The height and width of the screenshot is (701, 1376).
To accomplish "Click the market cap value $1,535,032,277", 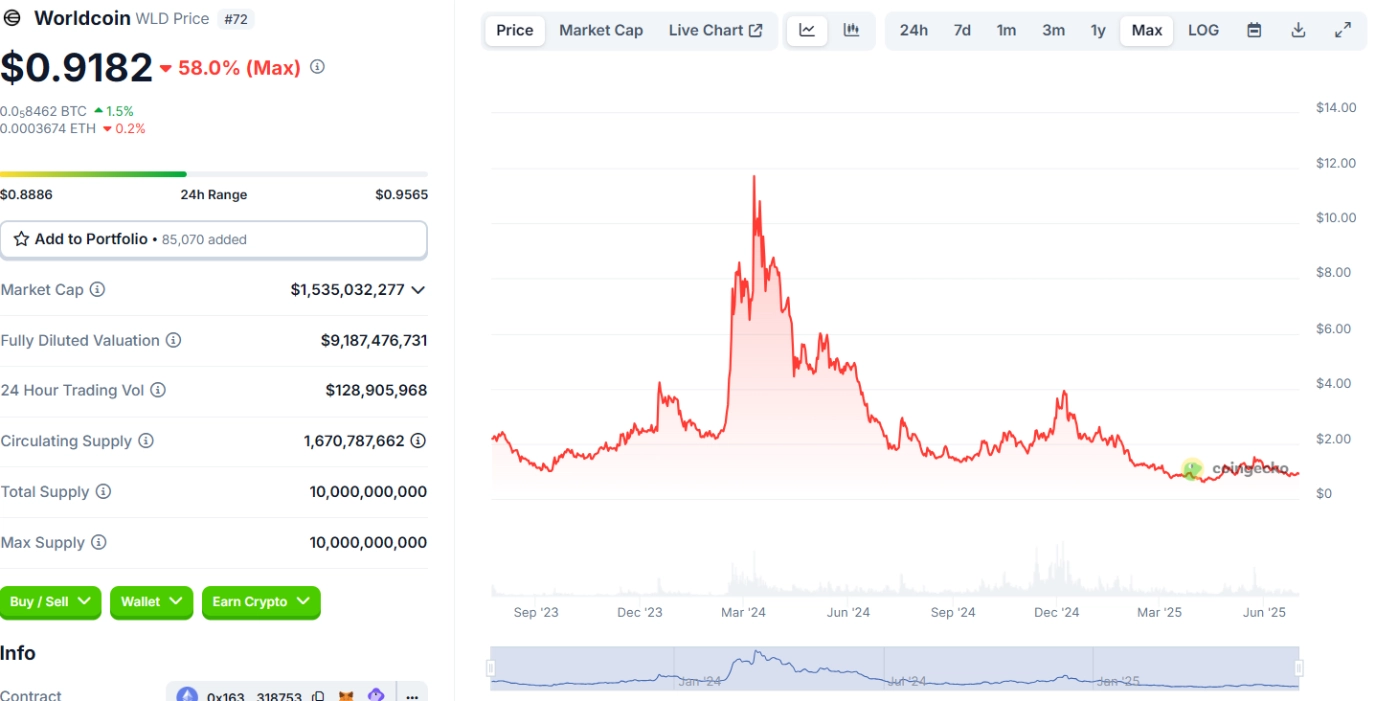I will click(348, 290).
